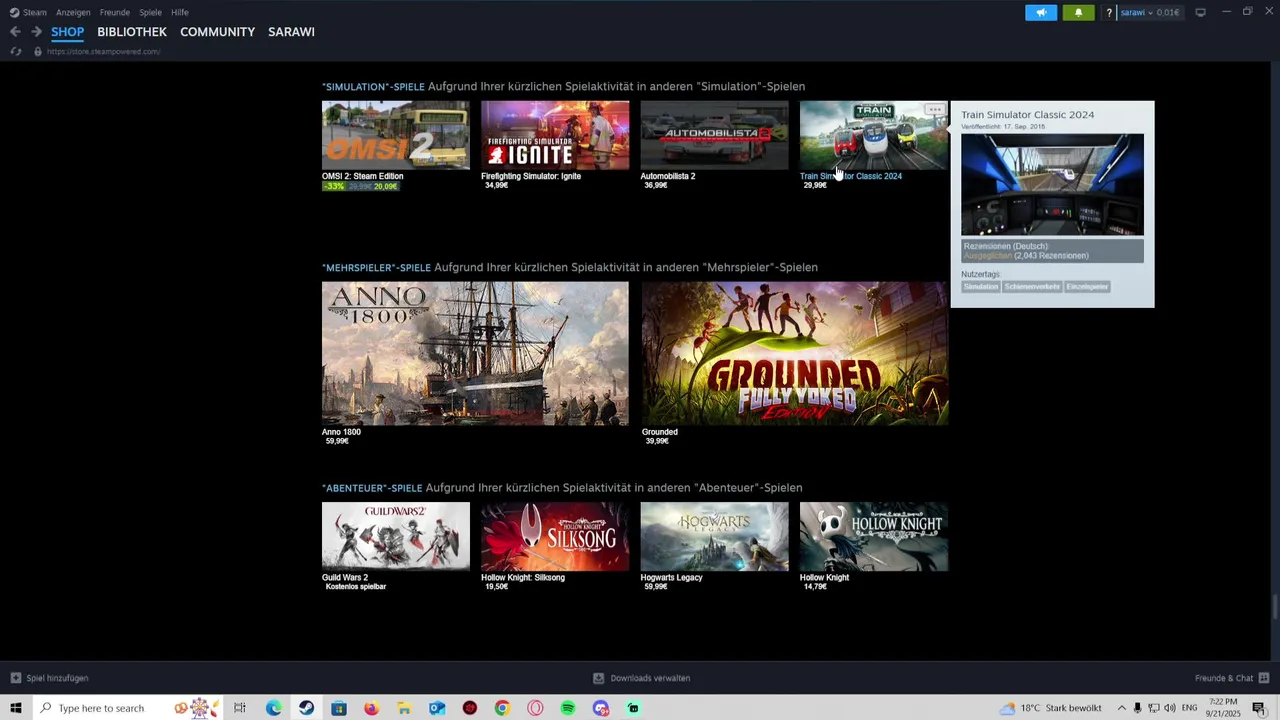The image size is (1280, 720).
Task: Switch to Big Picture mode monitor icon
Action: 1200,12
